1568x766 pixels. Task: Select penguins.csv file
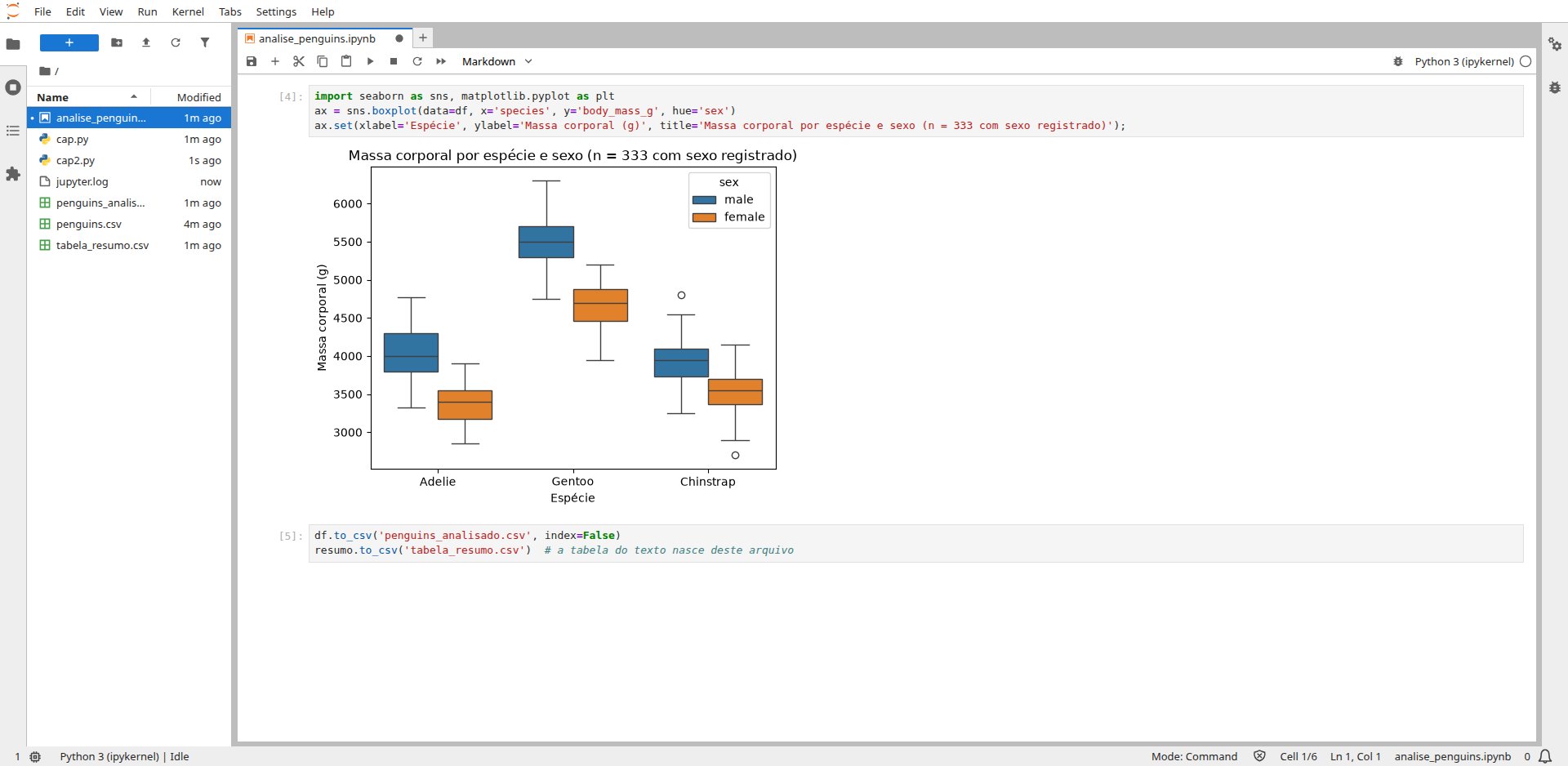129,224
